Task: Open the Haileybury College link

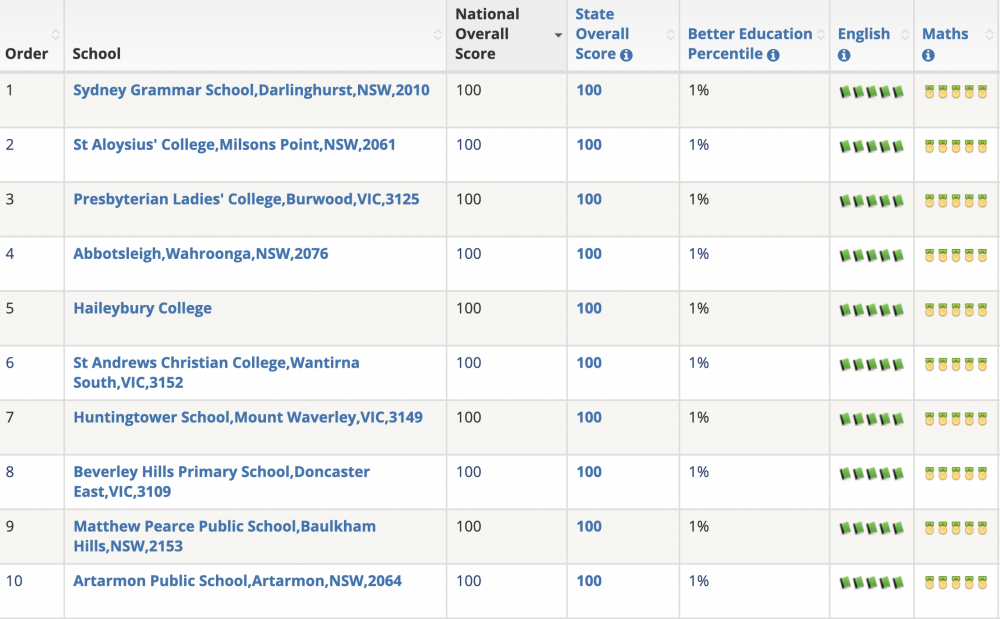Action: click(142, 308)
